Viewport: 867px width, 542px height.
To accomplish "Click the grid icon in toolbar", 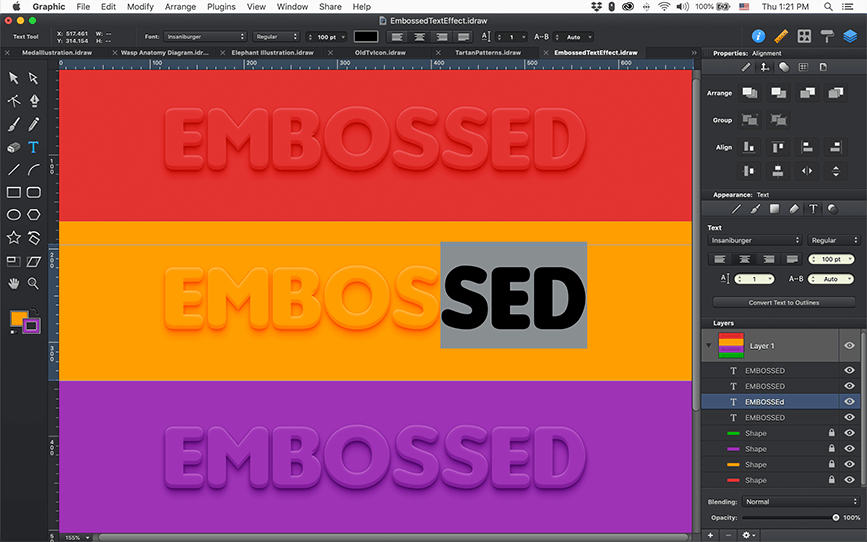I will coord(804,37).
